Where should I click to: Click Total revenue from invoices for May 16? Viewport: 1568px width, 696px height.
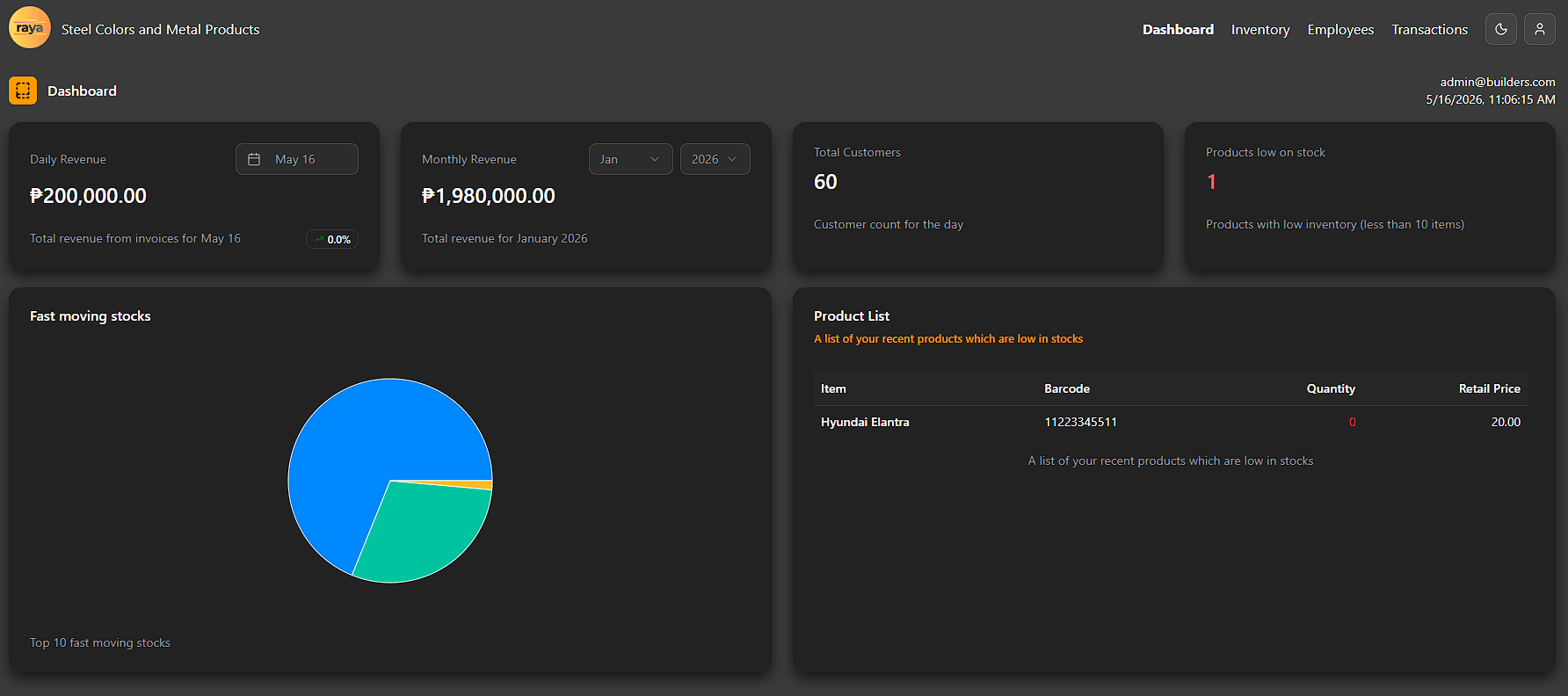click(x=135, y=238)
